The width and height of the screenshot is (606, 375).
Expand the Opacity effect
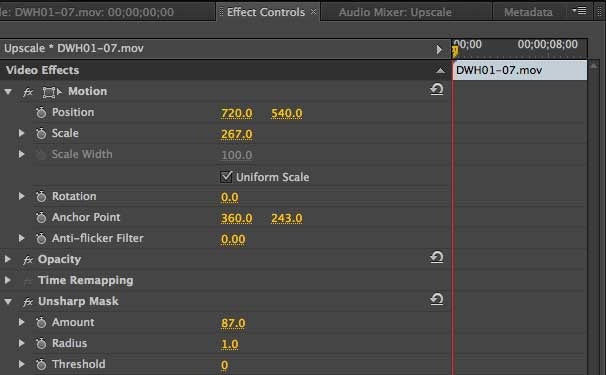coord(7,259)
